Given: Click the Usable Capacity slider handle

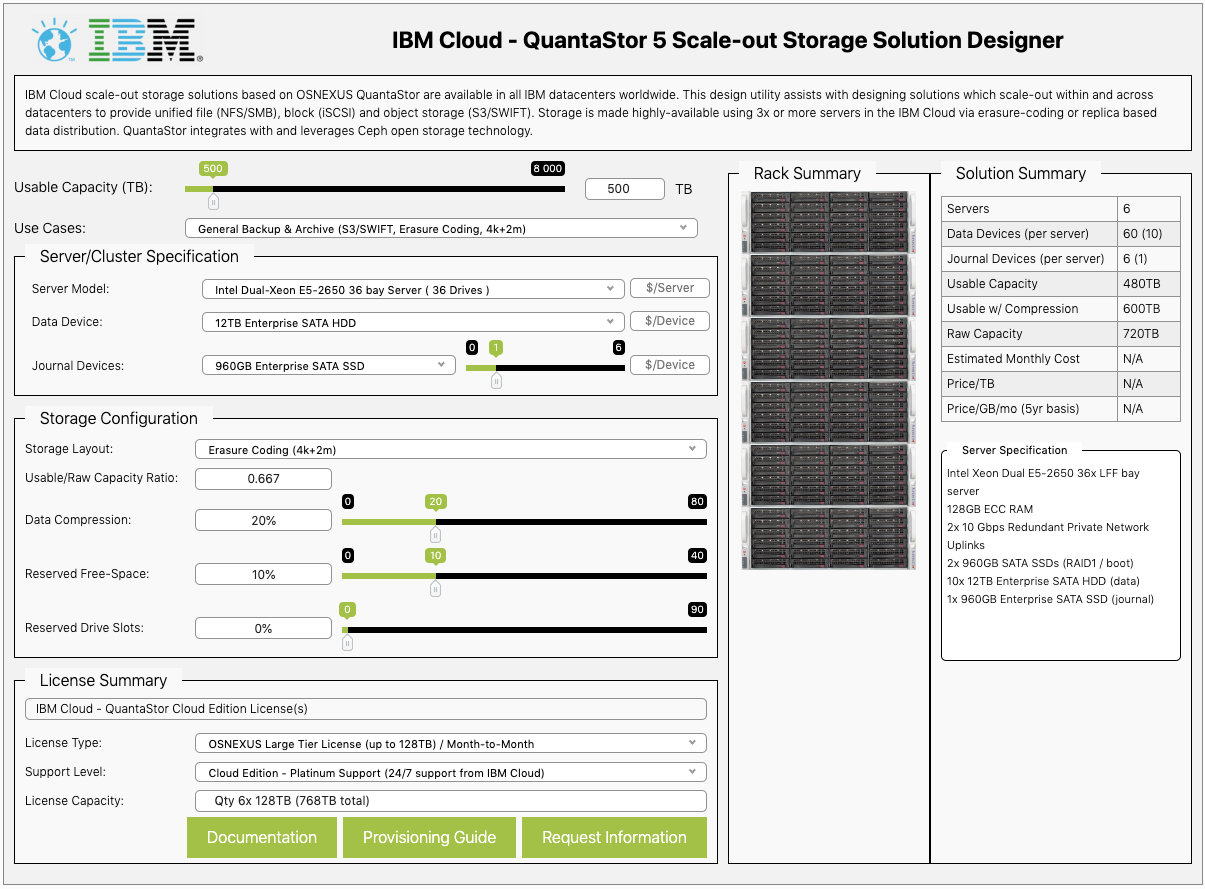Looking at the screenshot, I should 213,202.
